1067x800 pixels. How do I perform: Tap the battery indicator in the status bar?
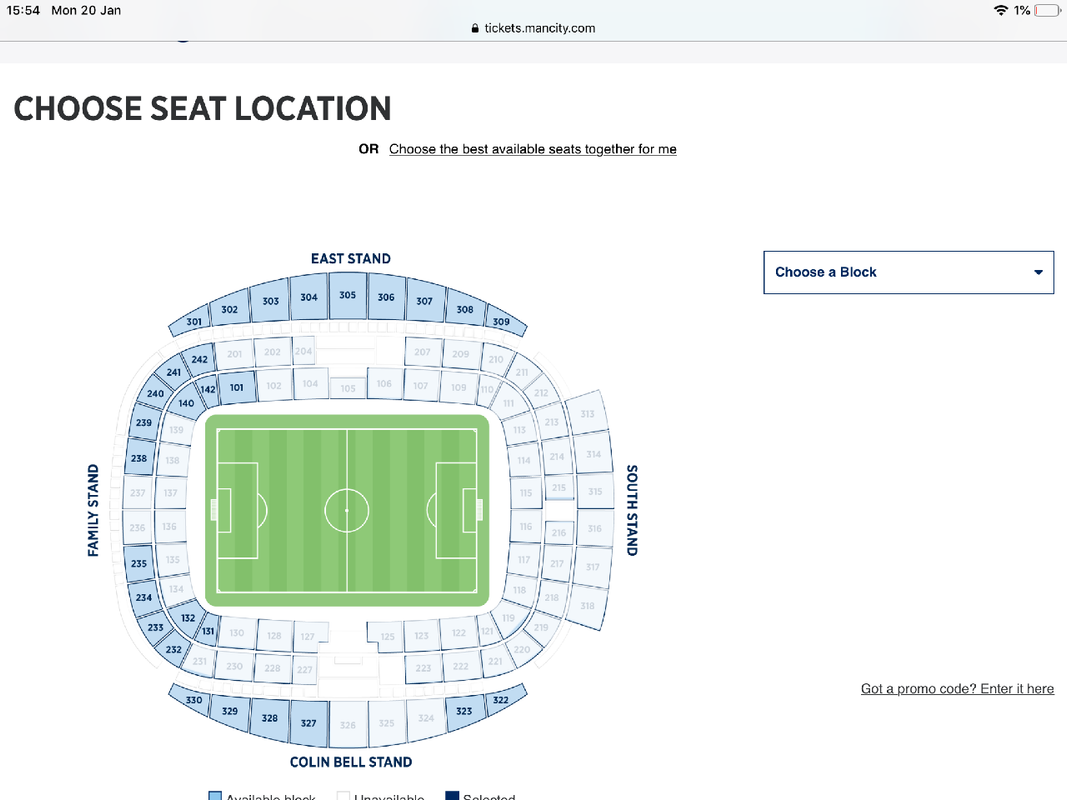point(1047,11)
